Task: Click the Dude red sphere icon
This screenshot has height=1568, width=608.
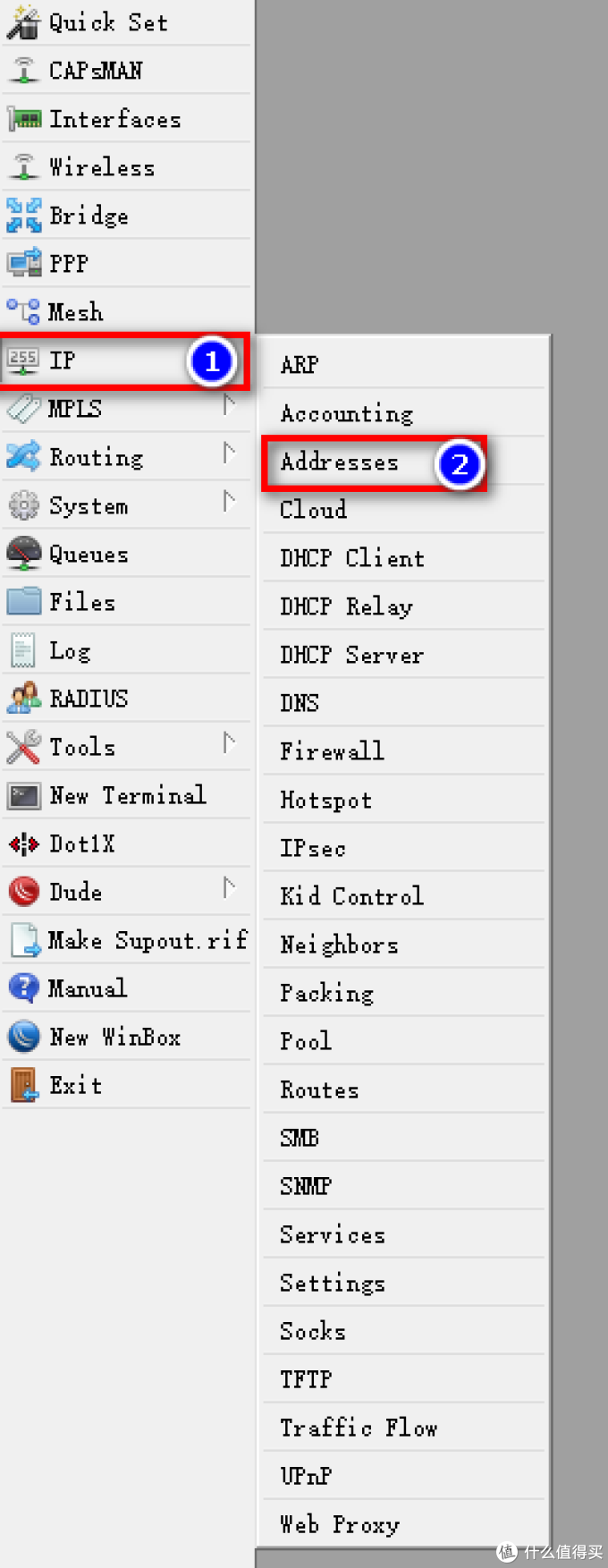Action: pyautogui.click(x=23, y=892)
